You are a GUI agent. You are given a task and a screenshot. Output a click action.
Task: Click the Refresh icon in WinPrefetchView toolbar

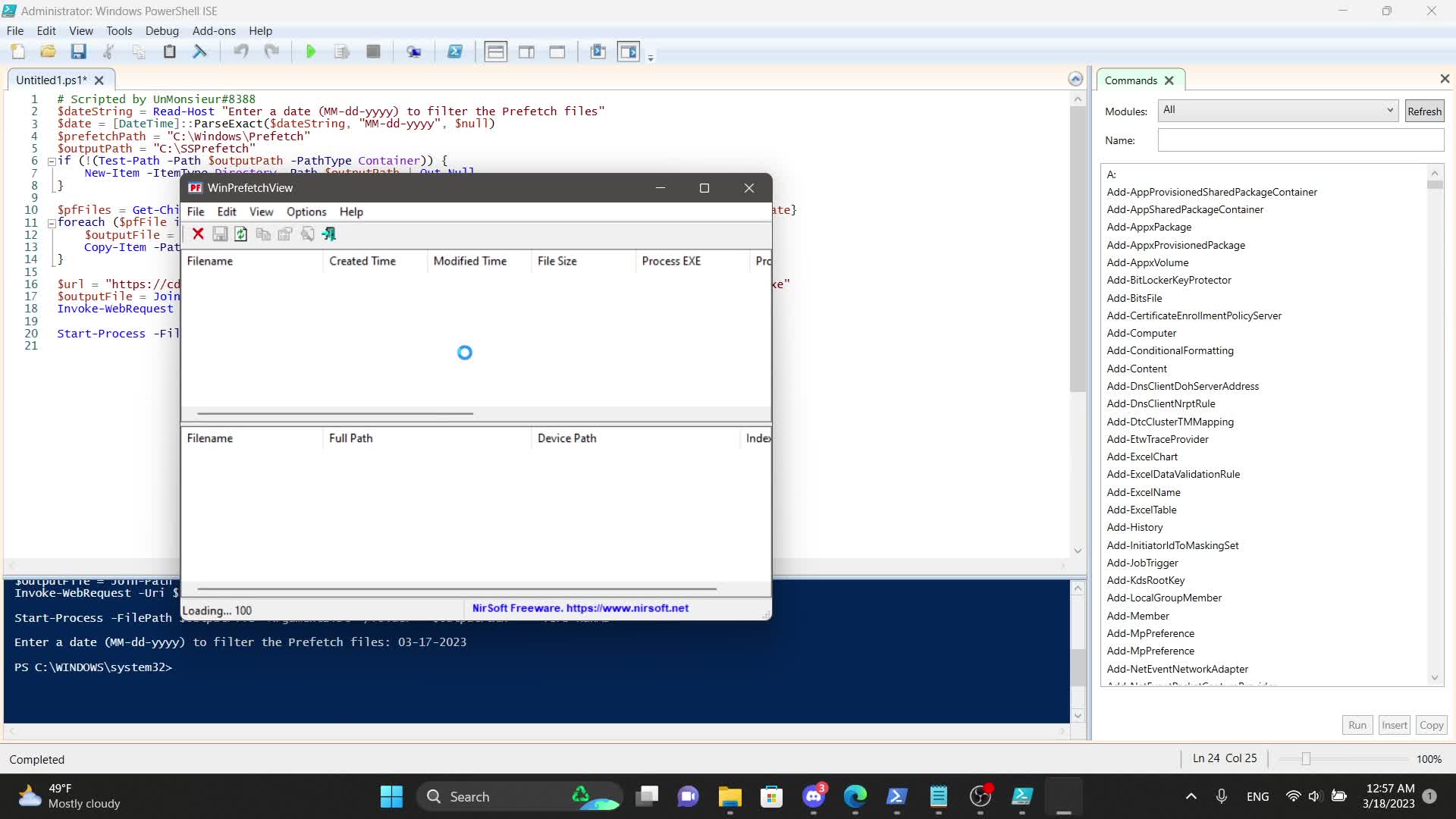click(241, 234)
